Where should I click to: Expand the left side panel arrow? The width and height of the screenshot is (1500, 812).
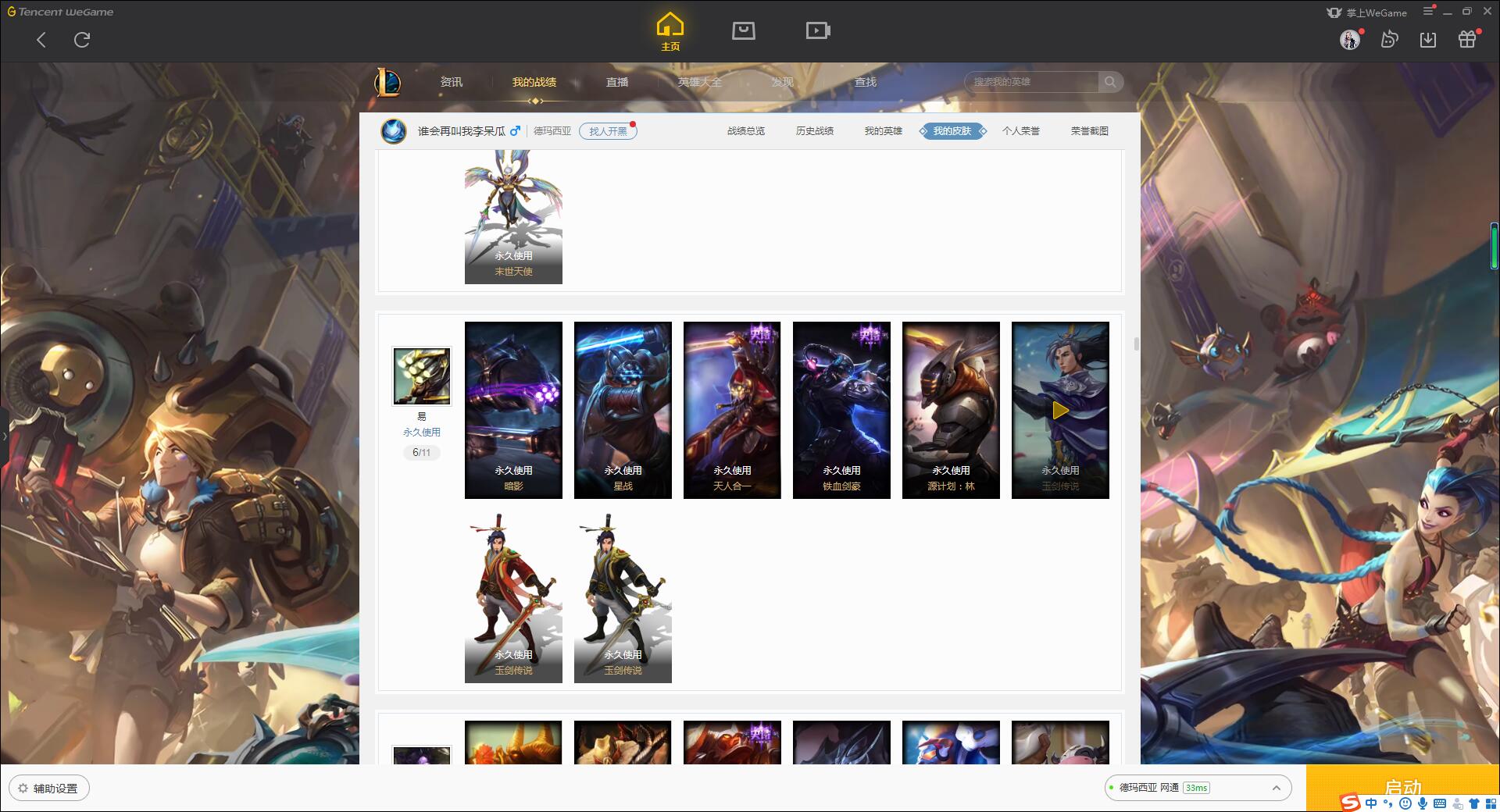pyautogui.click(x=4, y=436)
